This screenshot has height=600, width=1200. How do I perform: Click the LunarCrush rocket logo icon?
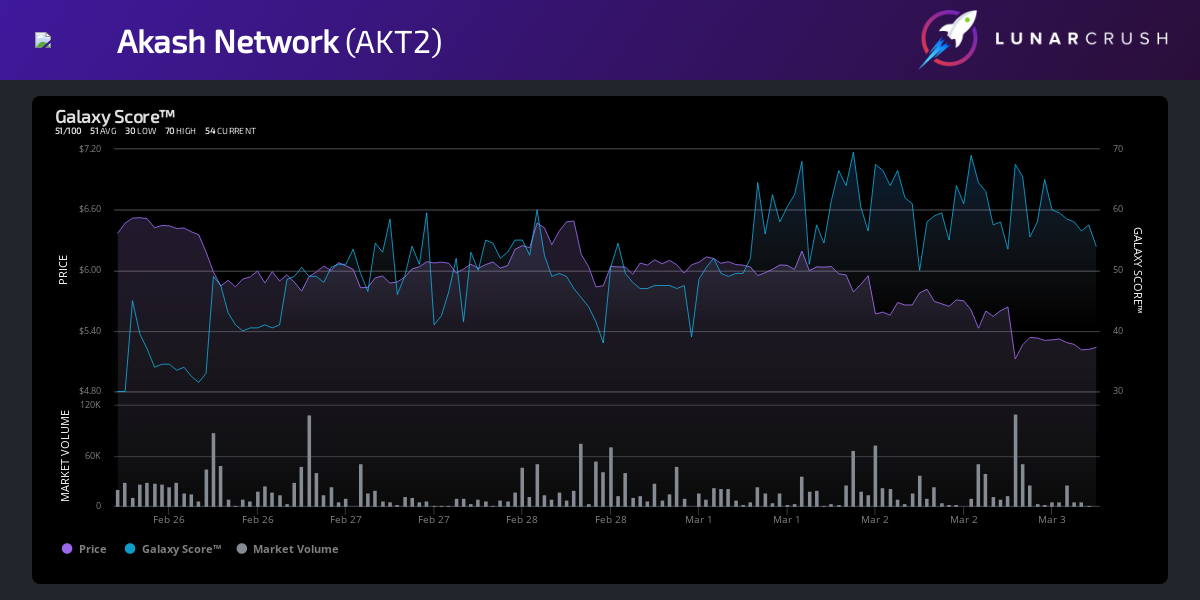(948, 39)
